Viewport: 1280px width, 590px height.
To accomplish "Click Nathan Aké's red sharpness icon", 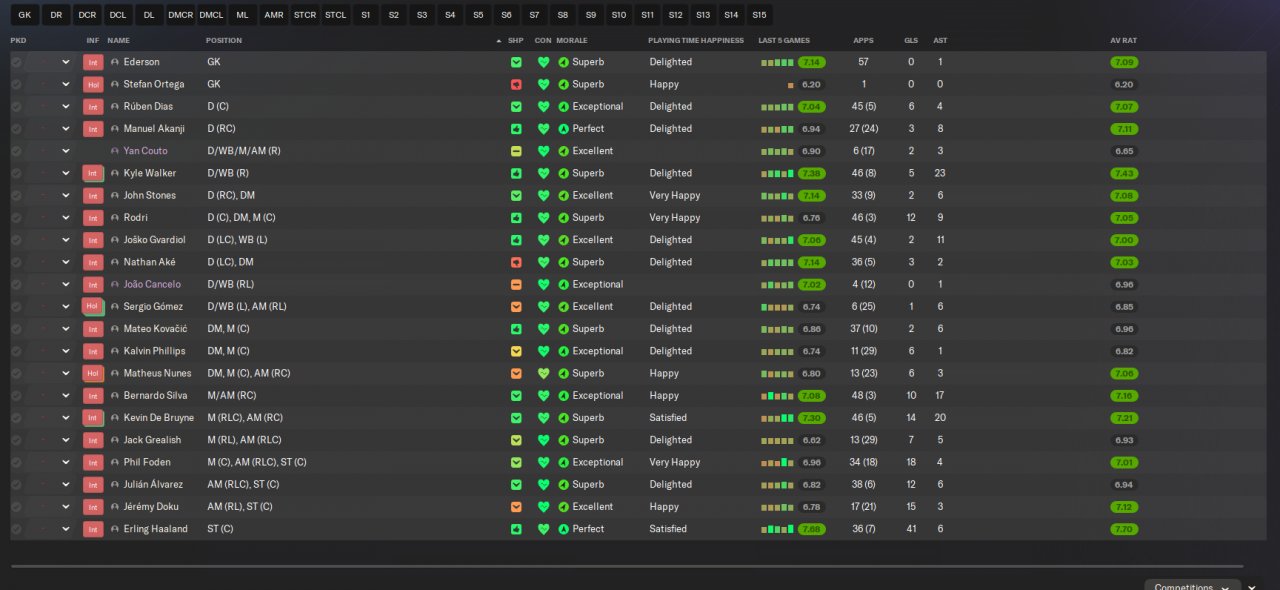I will coord(516,262).
